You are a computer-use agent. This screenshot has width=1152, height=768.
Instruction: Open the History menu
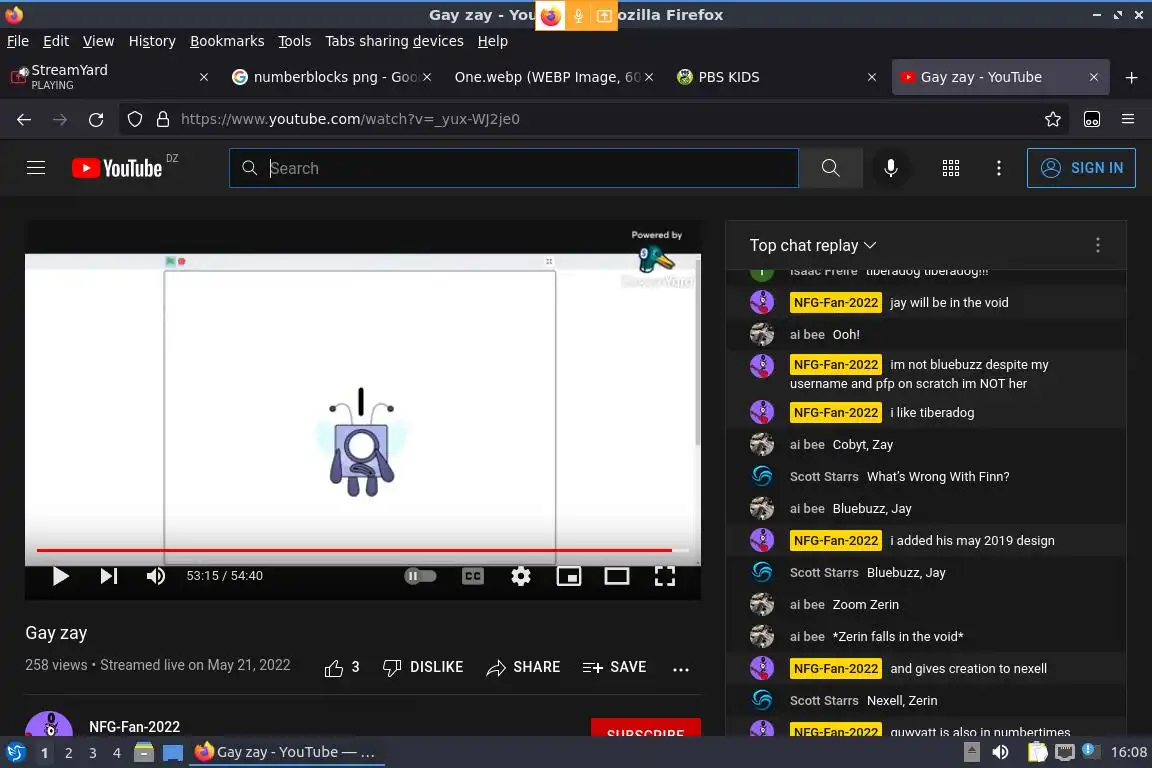coord(152,41)
